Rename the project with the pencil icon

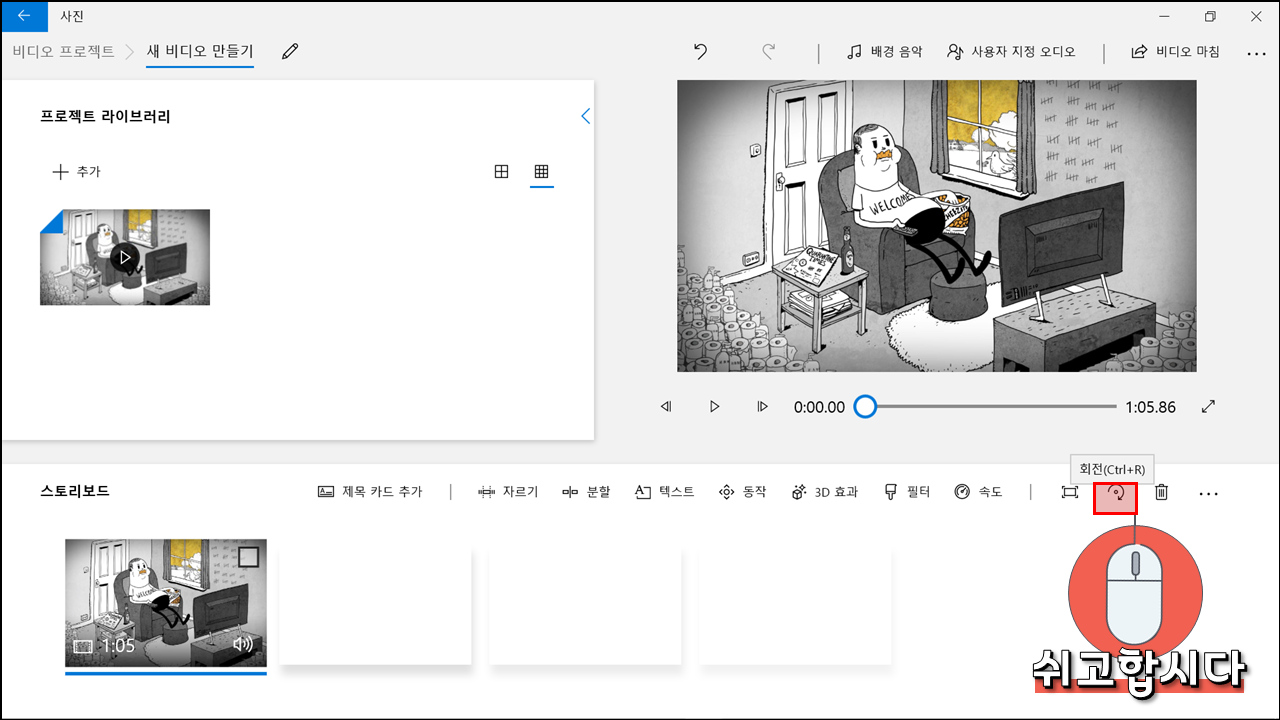[290, 51]
